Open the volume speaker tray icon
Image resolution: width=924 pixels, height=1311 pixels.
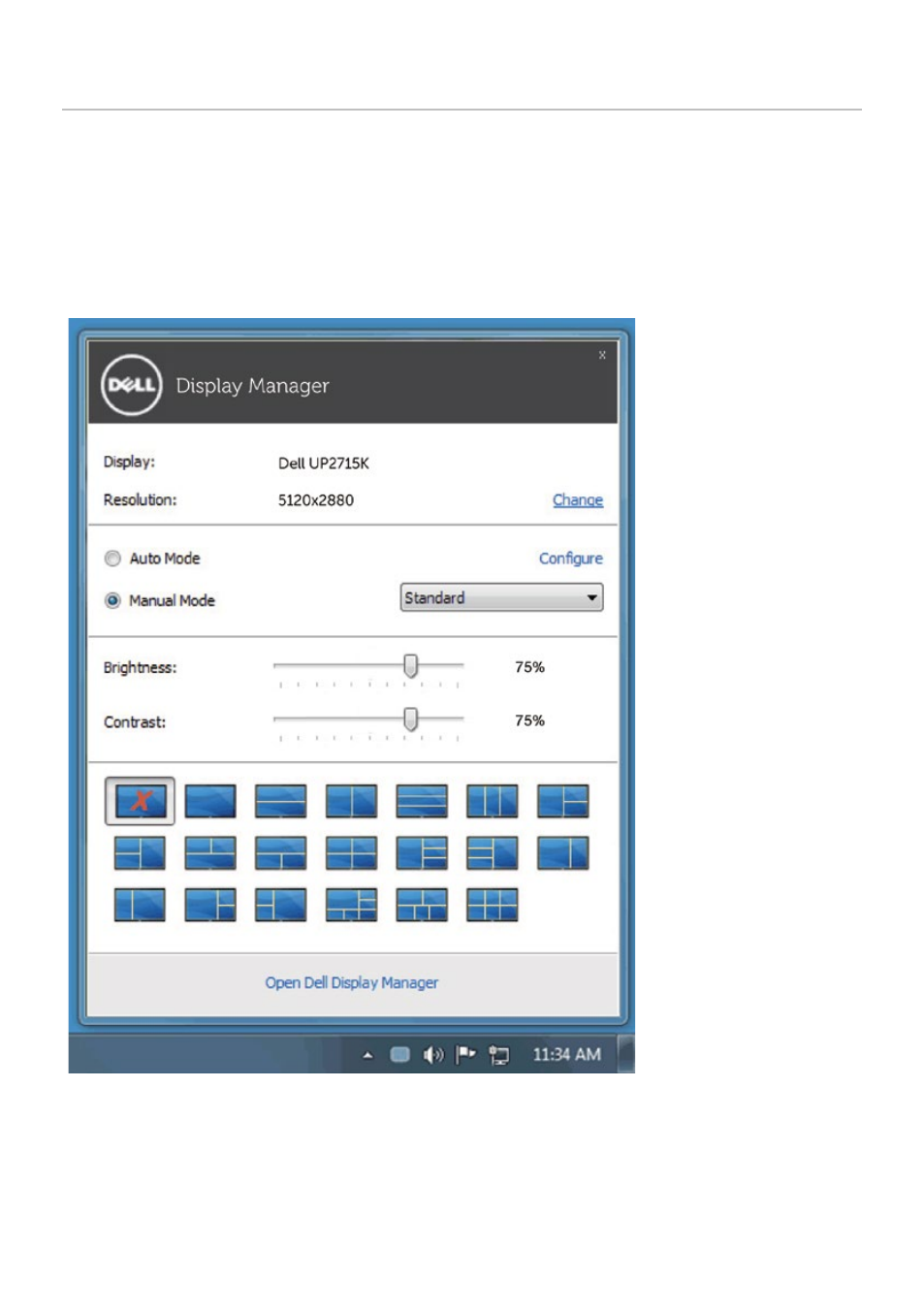pos(433,1055)
